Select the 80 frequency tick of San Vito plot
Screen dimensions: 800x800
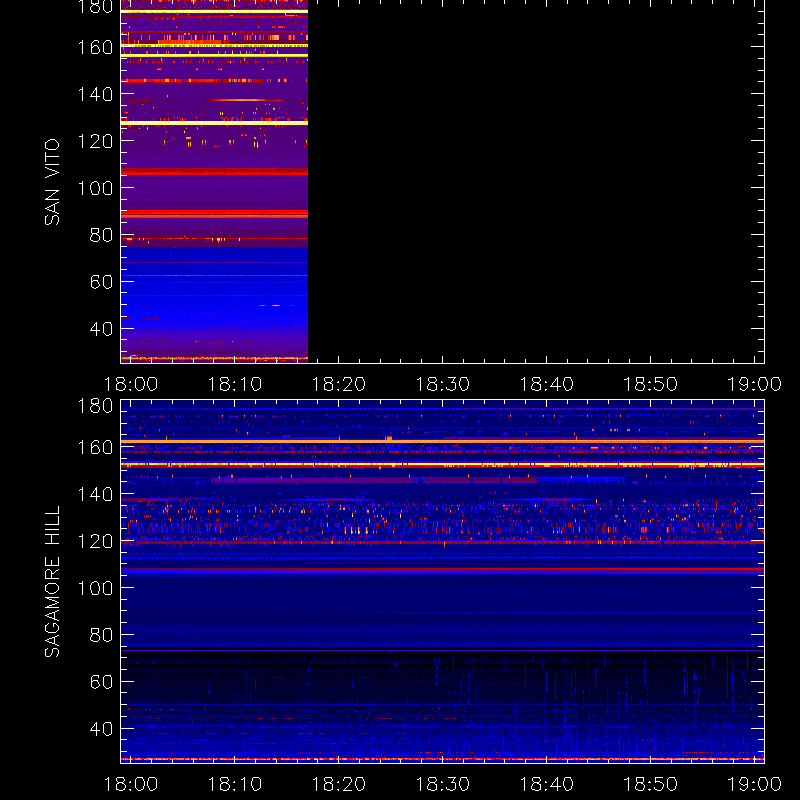pyautogui.click(x=101, y=235)
